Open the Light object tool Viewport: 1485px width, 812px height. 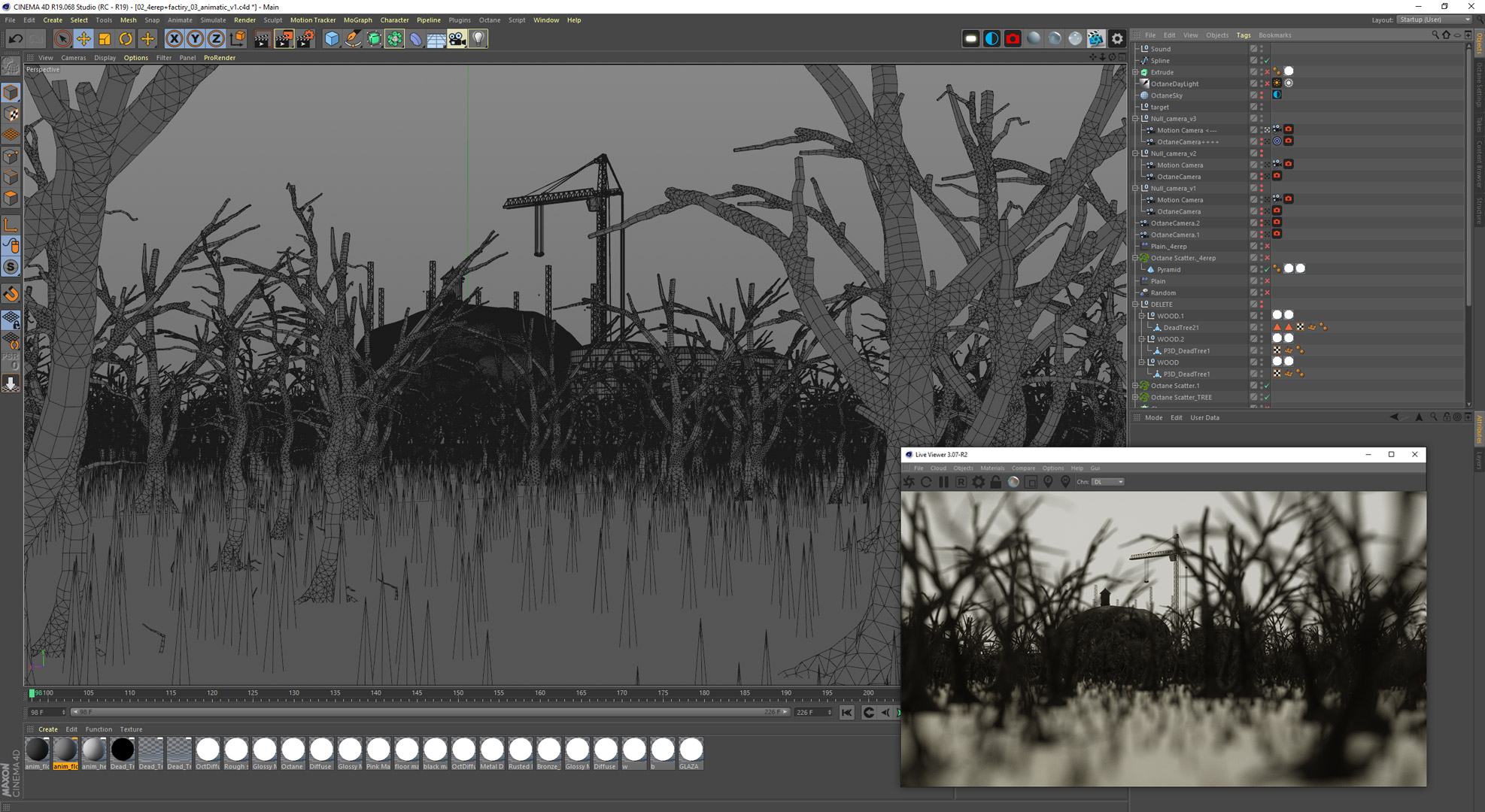(478, 38)
